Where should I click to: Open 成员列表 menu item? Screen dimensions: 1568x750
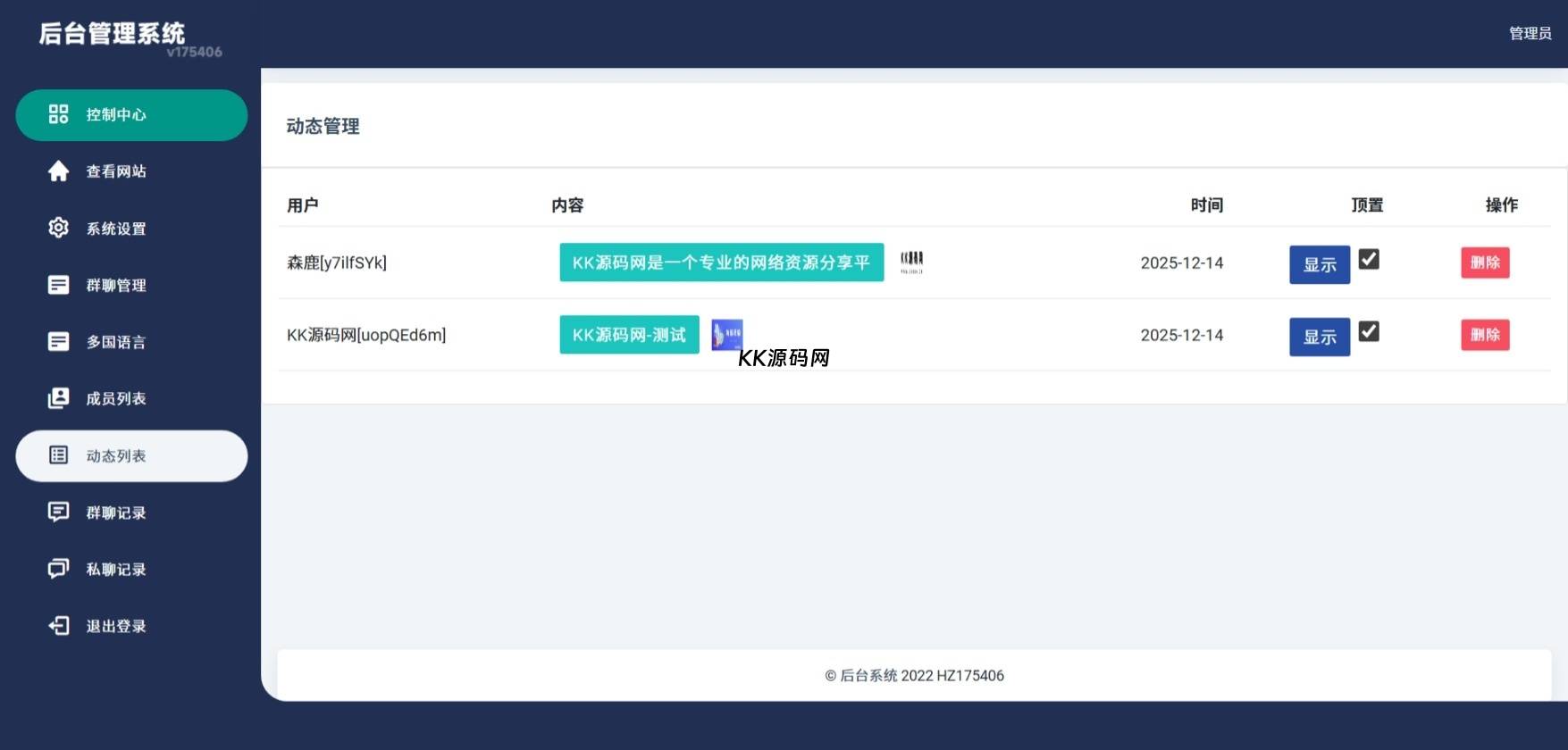click(116, 398)
